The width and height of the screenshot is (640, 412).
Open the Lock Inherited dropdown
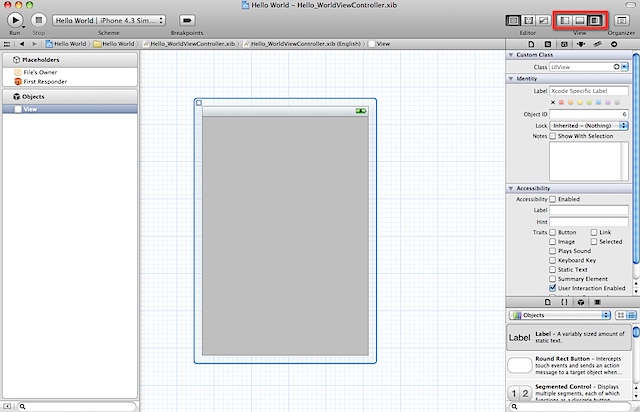coord(589,126)
